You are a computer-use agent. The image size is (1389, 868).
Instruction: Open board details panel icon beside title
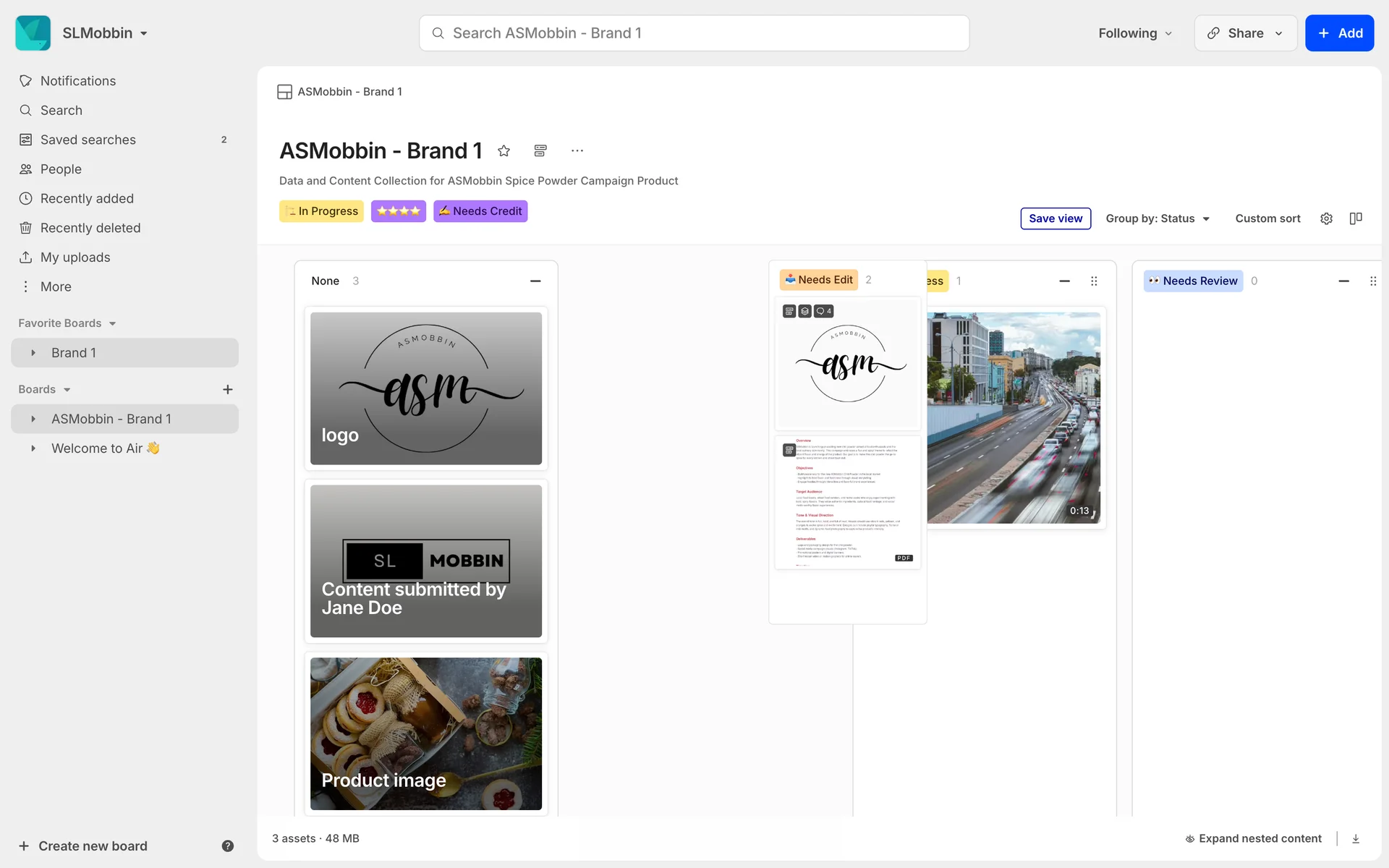[540, 150]
